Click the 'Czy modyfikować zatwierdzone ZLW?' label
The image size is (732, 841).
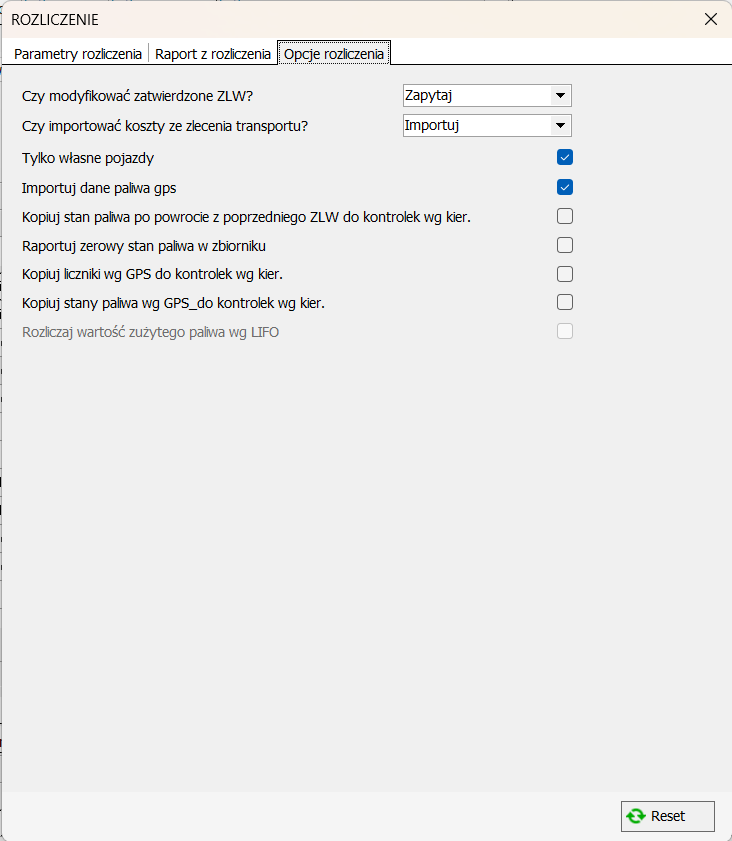(x=137, y=97)
